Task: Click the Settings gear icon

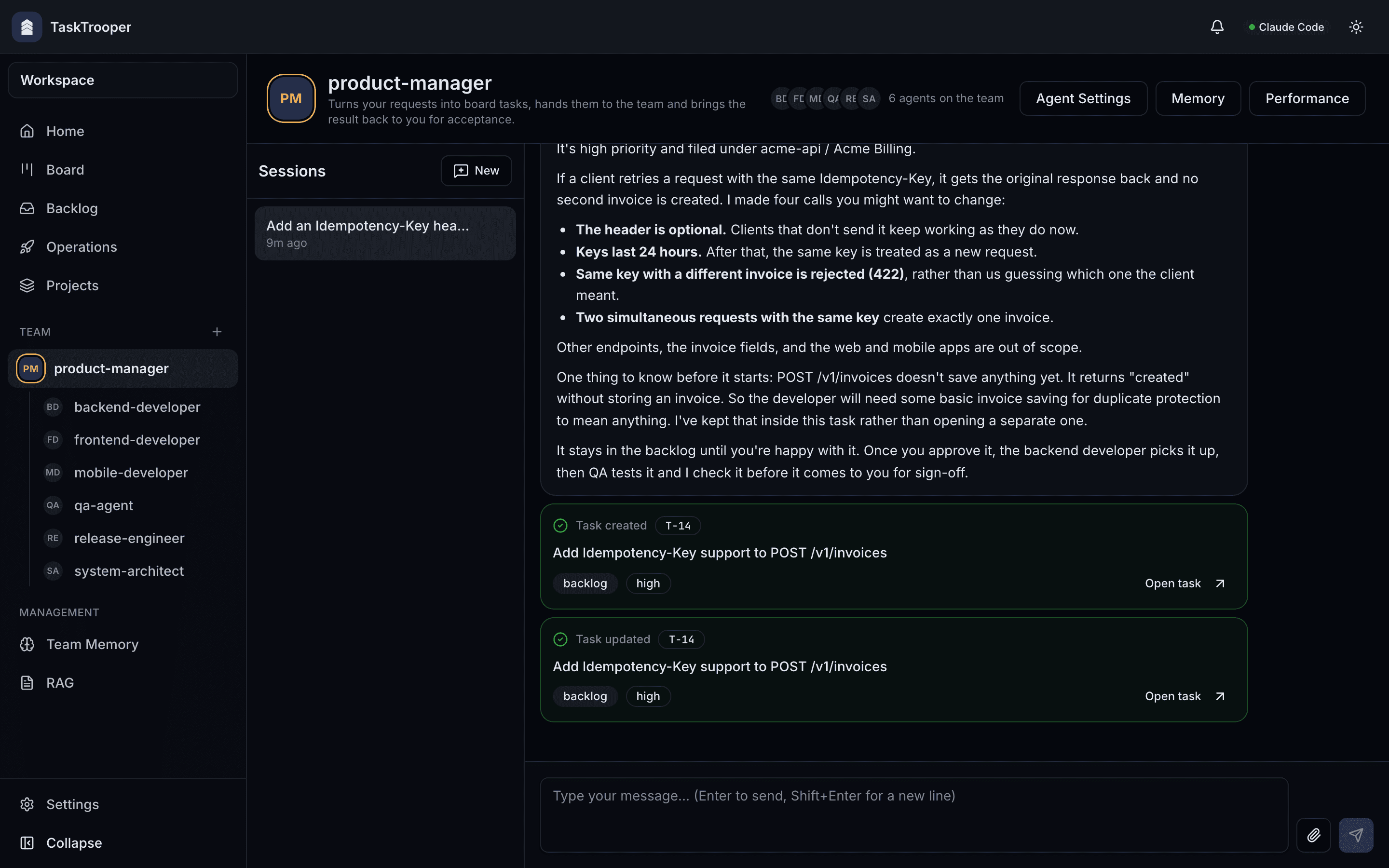Action: [x=27, y=804]
